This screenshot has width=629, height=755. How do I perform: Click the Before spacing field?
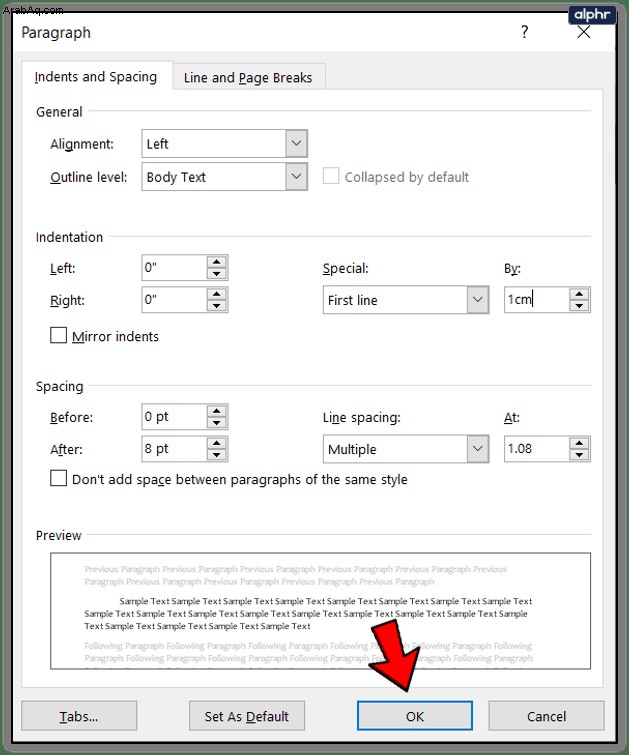coord(174,417)
